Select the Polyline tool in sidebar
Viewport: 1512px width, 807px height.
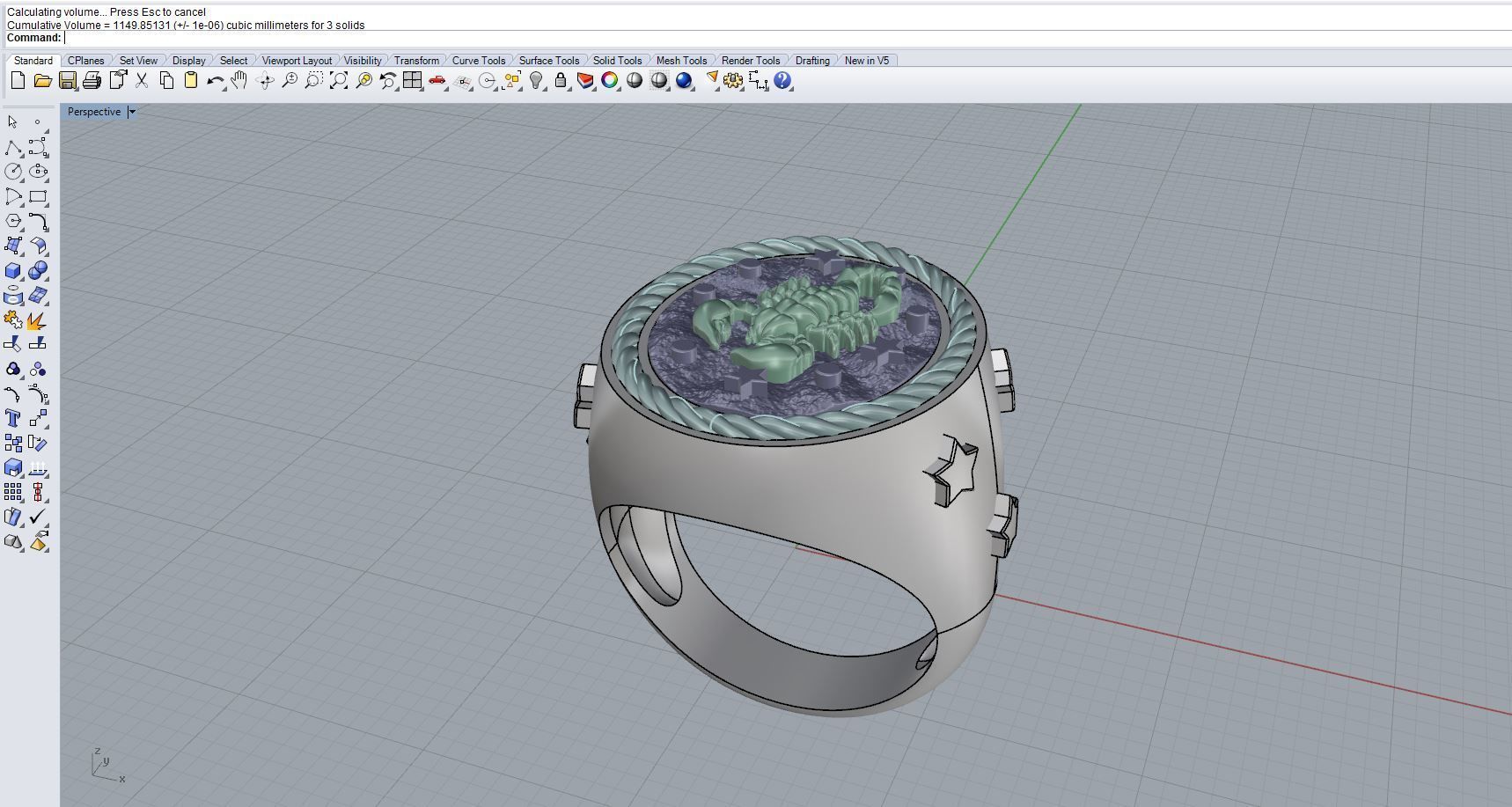(x=13, y=147)
